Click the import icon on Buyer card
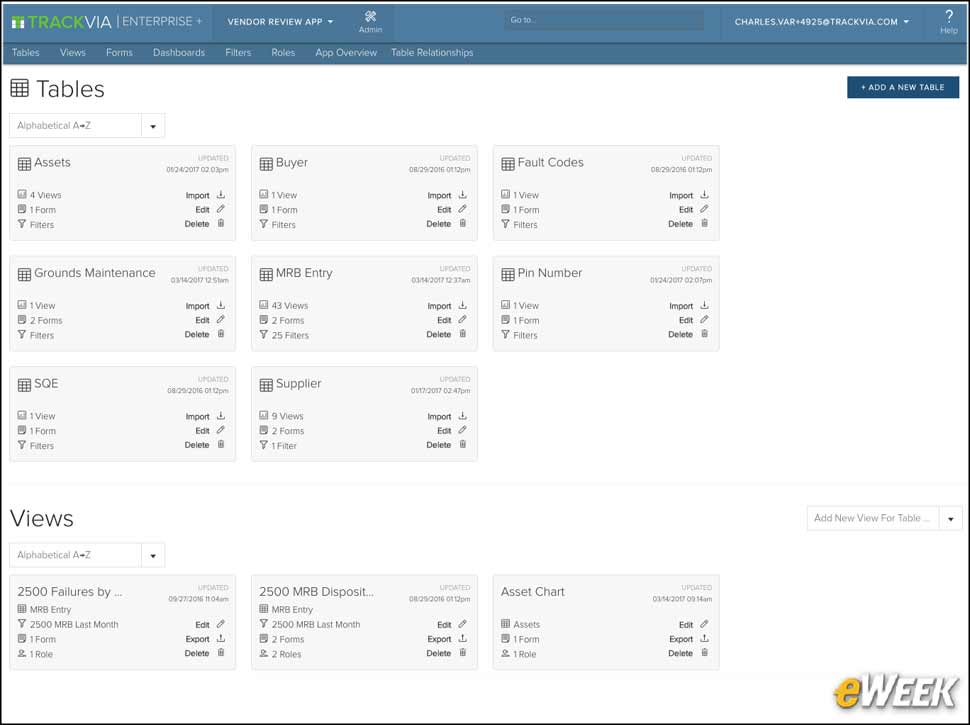Image resolution: width=970 pixels, height=725 pixels. point(463,195)
